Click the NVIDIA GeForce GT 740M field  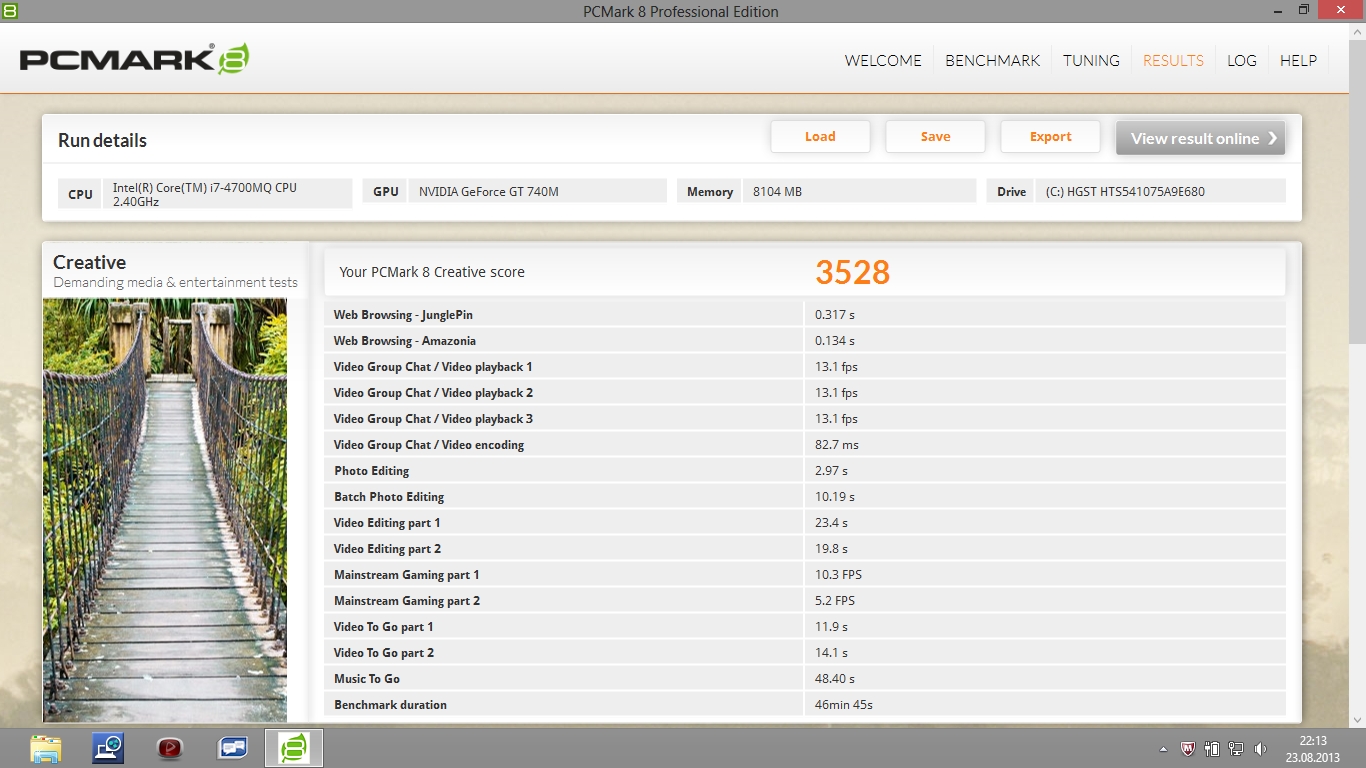(537, 191)
